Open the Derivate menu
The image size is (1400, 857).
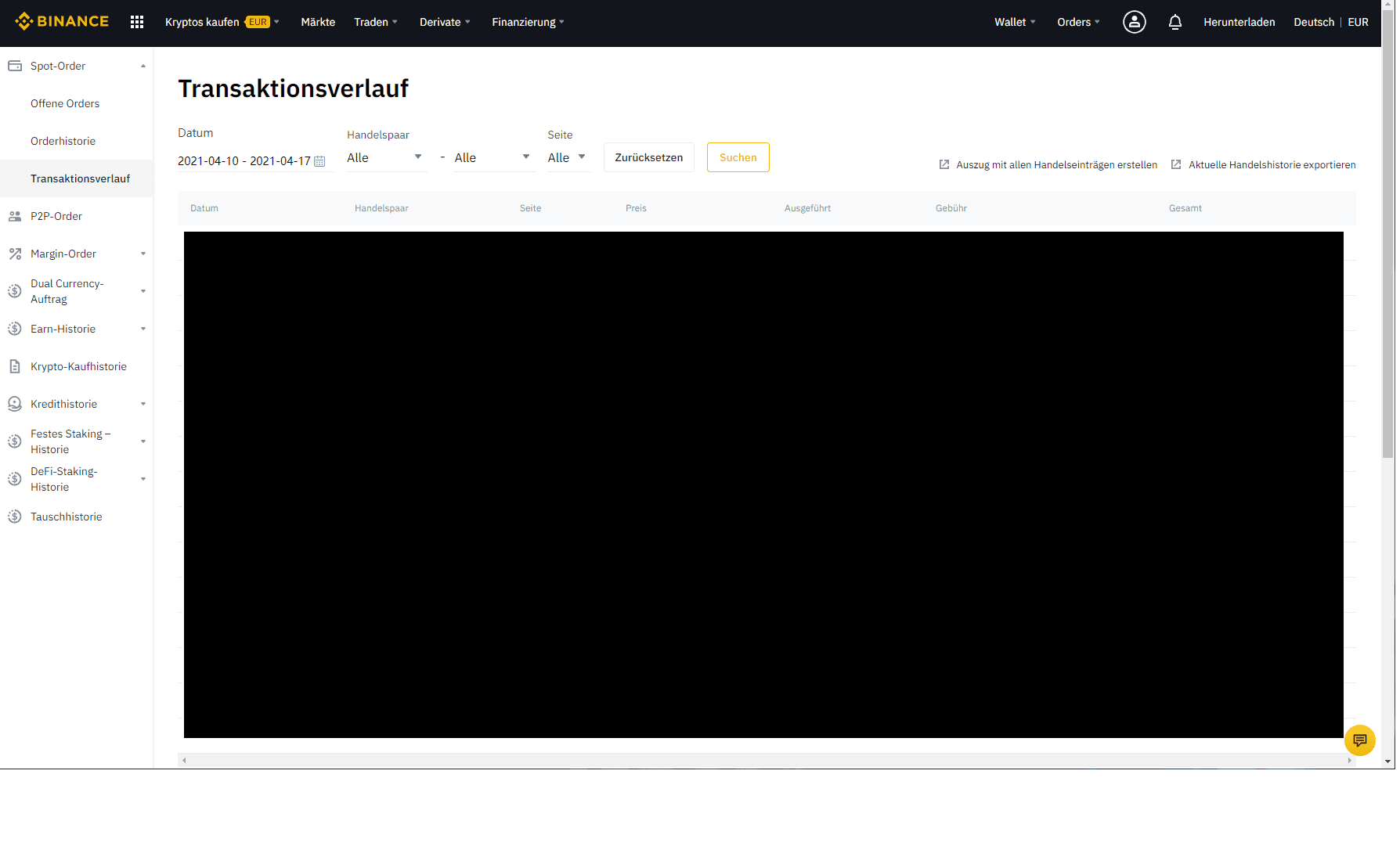(445, 22)
